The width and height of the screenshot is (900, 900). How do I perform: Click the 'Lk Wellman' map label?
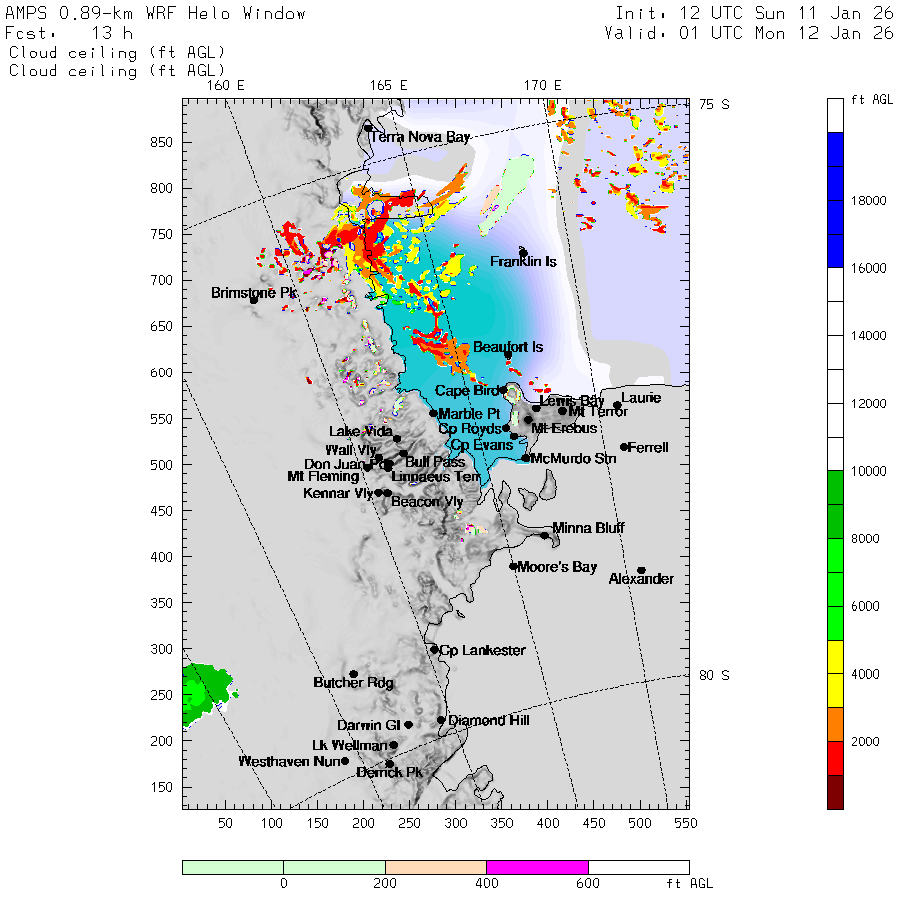(x=350, y=746)
